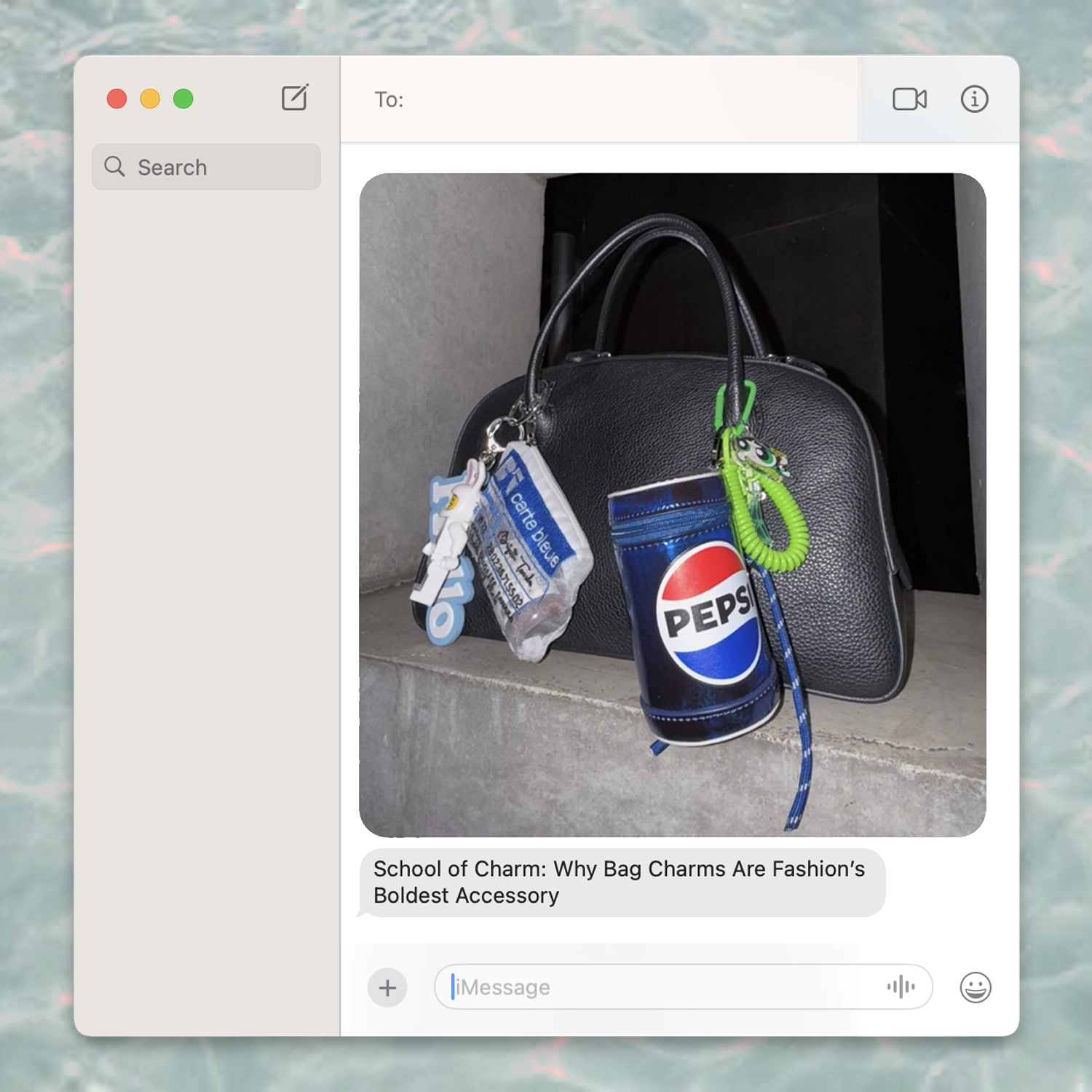
Task: Close the Messages window
Action: (x=116, y=98)
